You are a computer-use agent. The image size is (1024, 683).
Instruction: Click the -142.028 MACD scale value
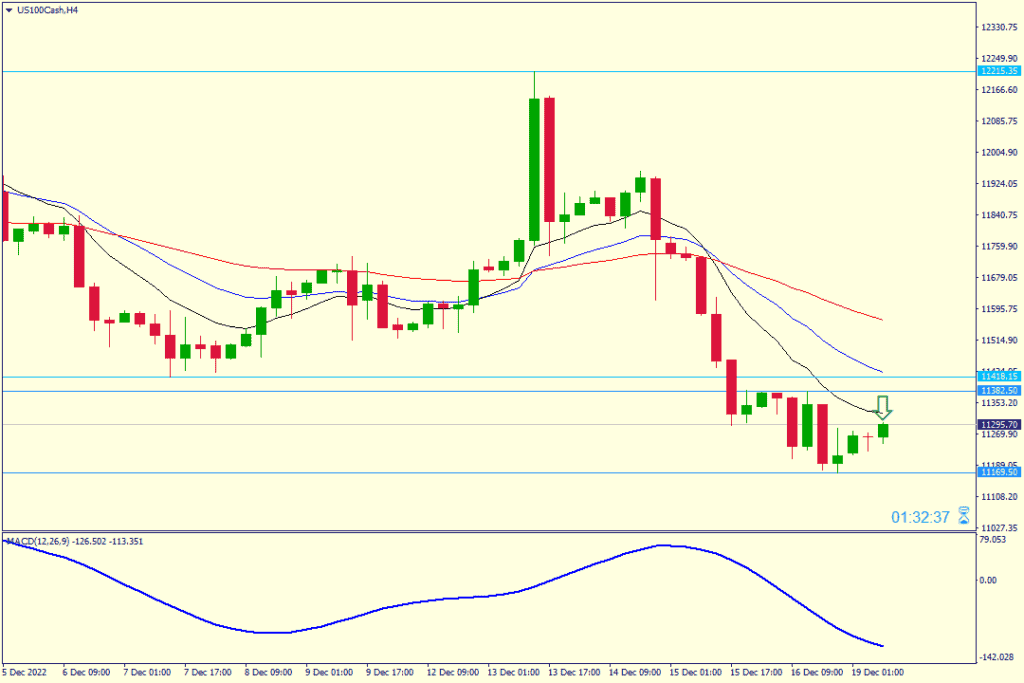[x=998, y=657]
